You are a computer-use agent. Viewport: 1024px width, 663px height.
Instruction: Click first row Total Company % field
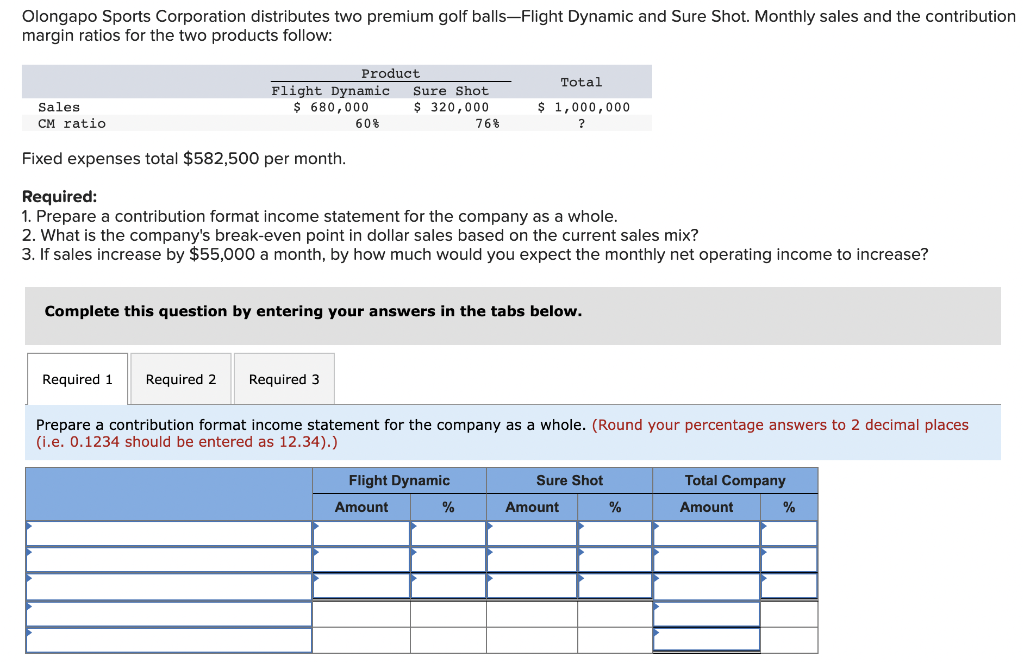[789, 534]
